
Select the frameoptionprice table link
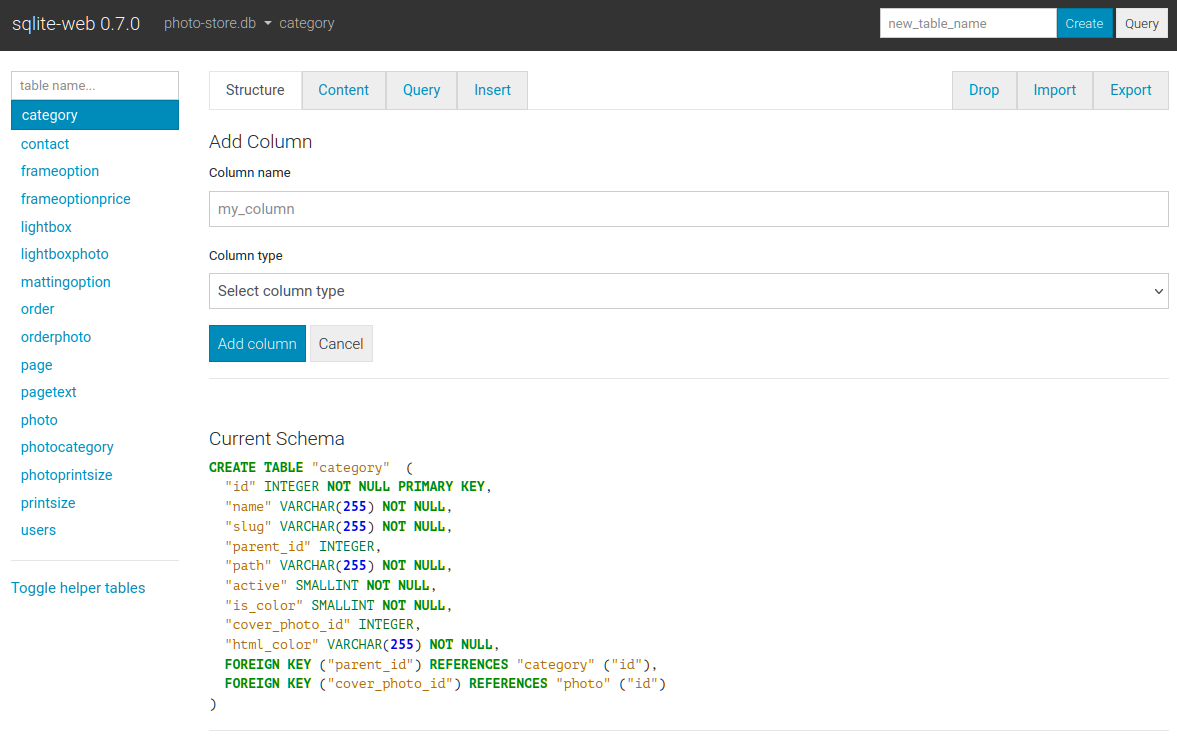click(x=76, y=199)
